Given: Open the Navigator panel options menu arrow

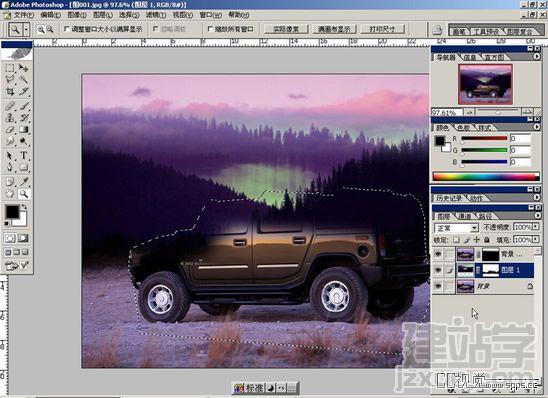Looking at the screenshot, I should [537, 56].
